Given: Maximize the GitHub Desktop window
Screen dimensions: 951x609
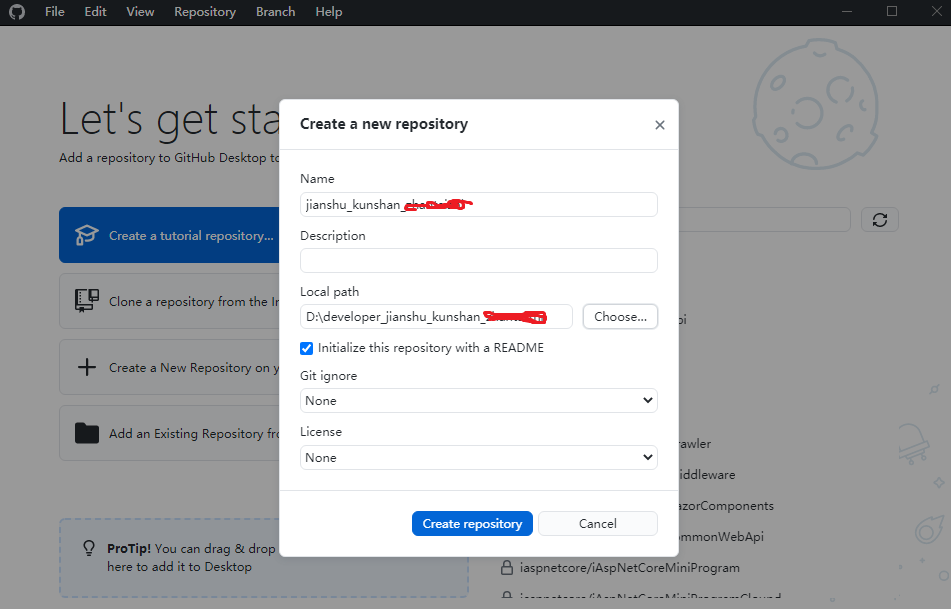Looking at the screenshot, I should [x=892, y=12].
